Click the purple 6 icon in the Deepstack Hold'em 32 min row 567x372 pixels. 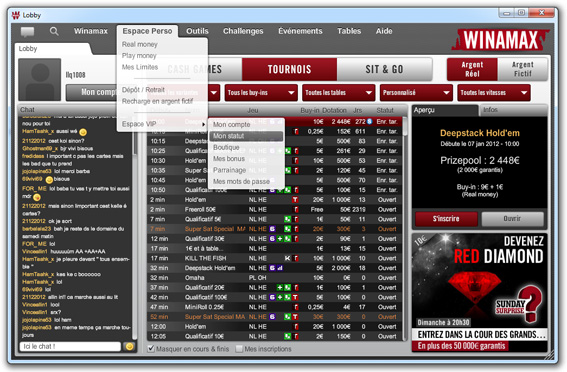[x=272, y=268]
